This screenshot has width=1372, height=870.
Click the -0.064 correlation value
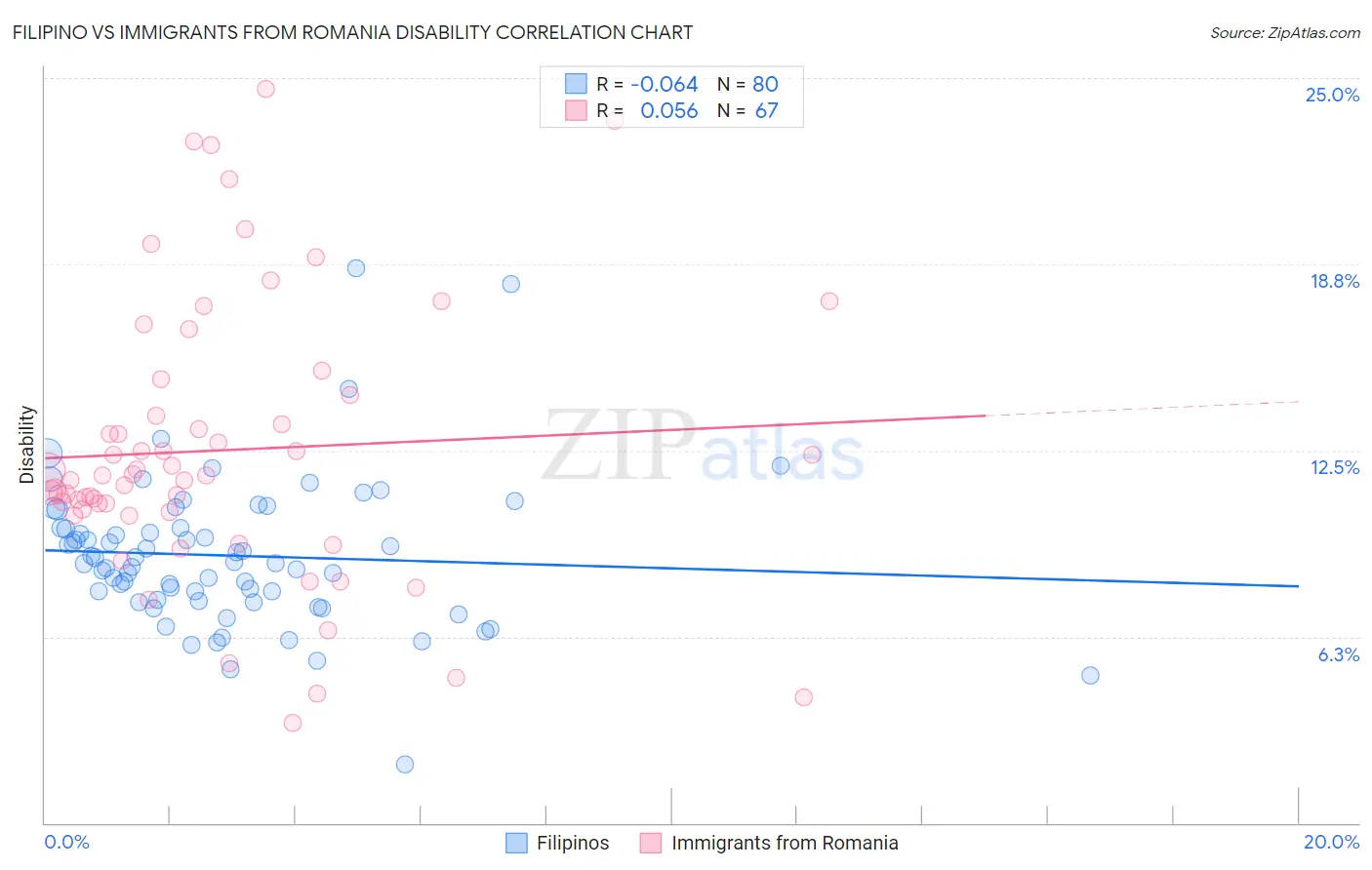[x=665, y=84]
